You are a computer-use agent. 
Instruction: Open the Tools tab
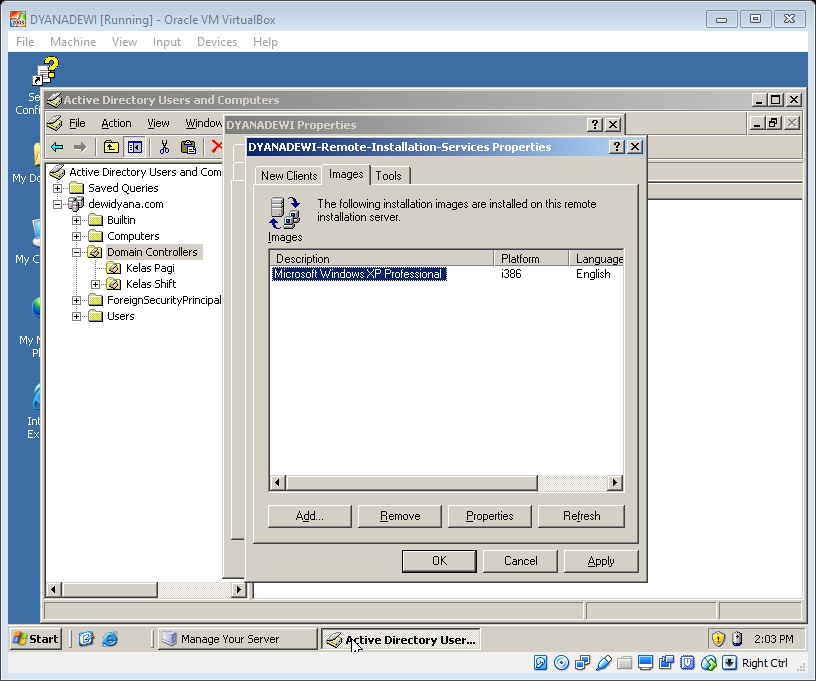[x=389, y=176]
